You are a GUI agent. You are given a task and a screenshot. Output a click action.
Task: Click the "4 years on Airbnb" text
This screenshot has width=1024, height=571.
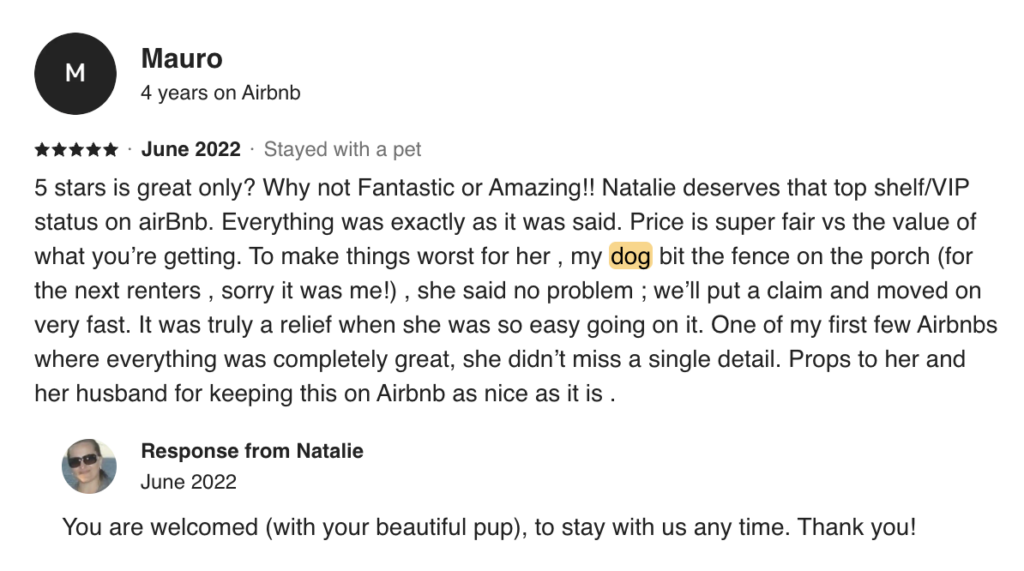[221, 93]
